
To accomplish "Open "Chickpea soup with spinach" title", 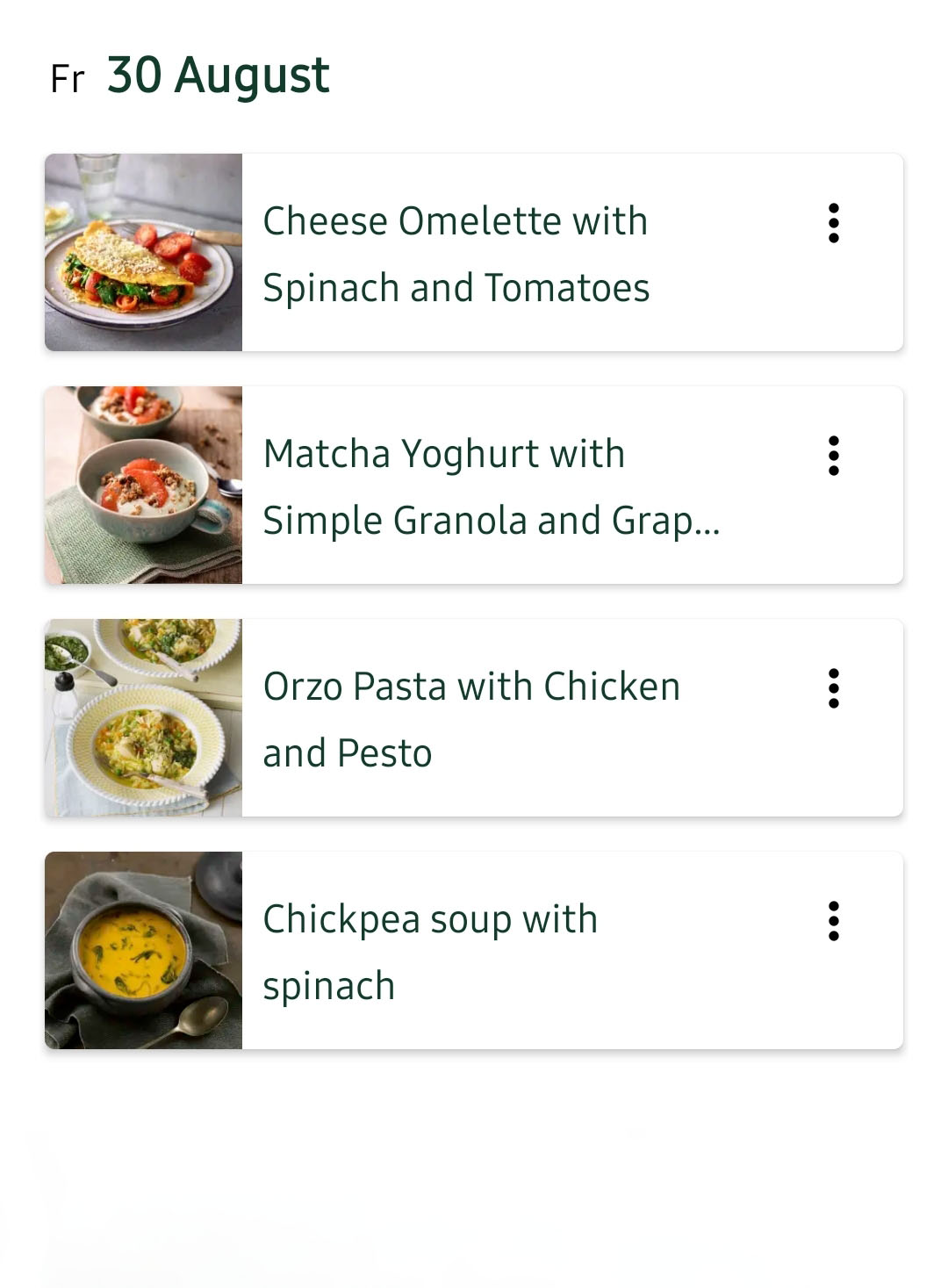I will [x=430, y=952].
